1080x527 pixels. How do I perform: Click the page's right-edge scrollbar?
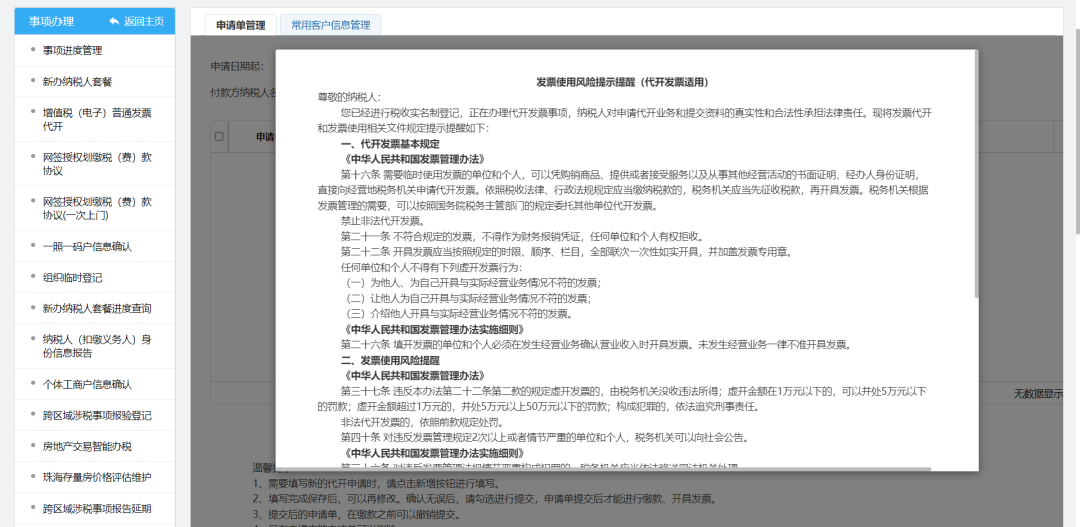[1077, 132]
